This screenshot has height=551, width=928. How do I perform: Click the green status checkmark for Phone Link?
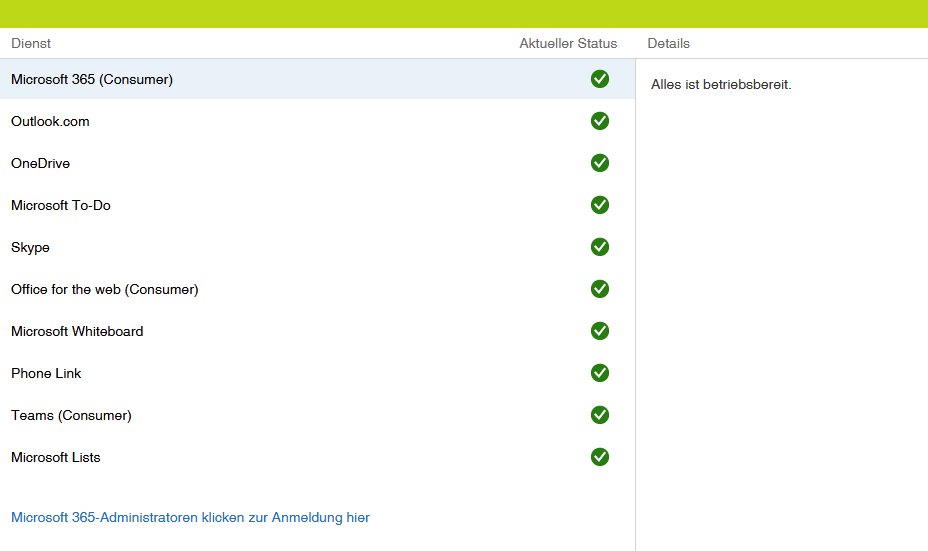(x=600, y=373)
